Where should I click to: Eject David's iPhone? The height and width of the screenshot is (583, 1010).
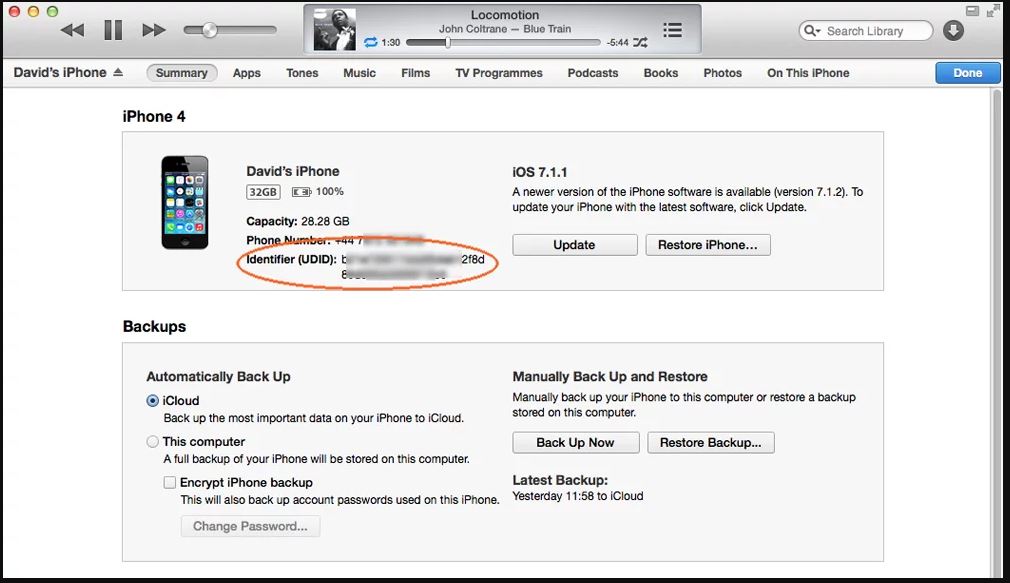click(x=118, y=73)
